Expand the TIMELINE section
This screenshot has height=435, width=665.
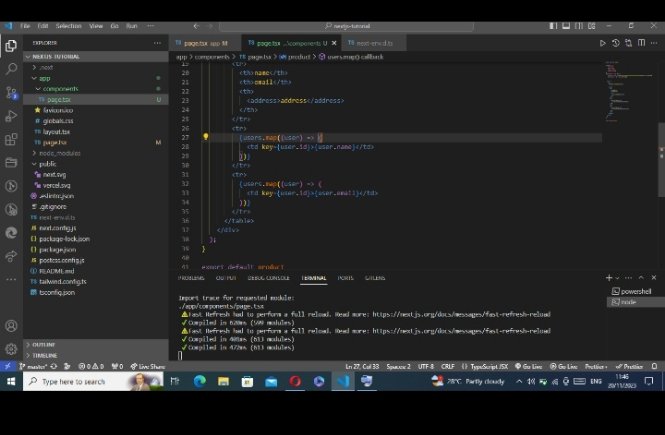coord(96,355)
